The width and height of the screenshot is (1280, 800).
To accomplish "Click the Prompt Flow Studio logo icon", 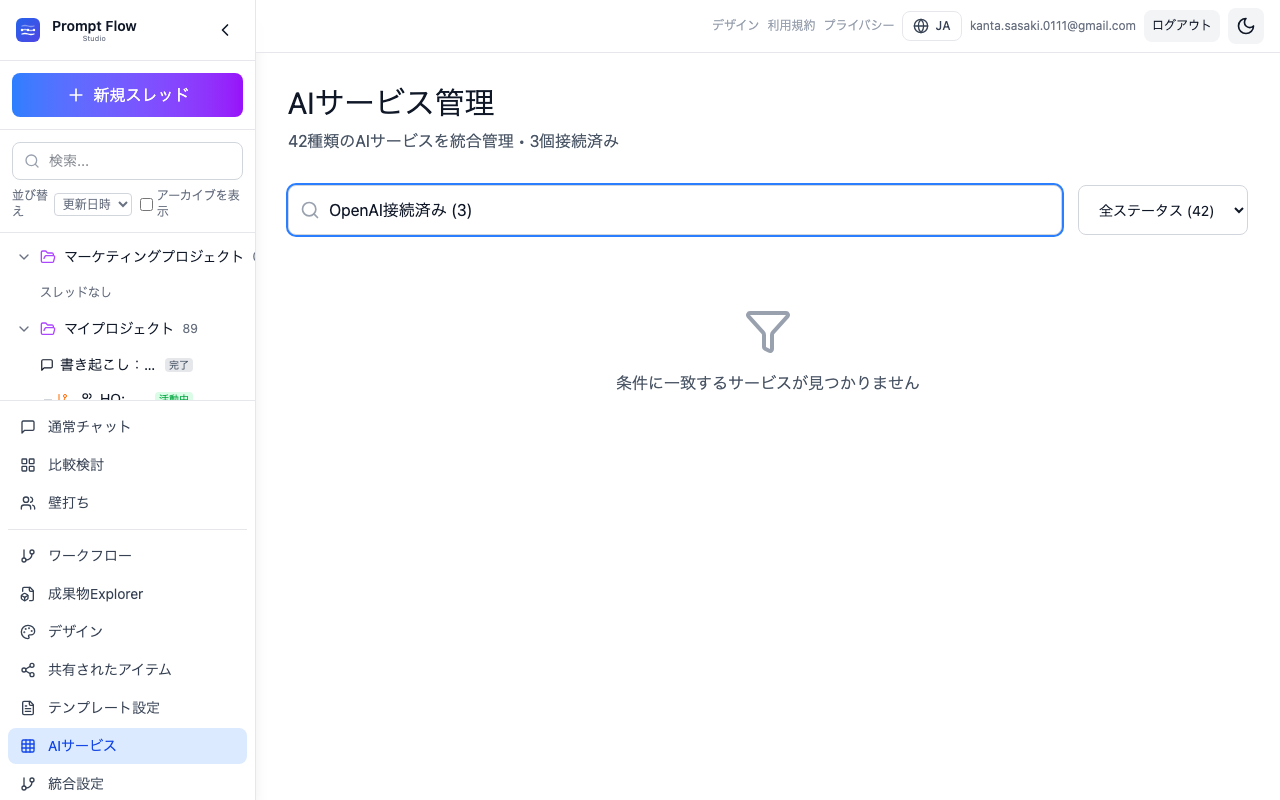I will pos(28,30).
